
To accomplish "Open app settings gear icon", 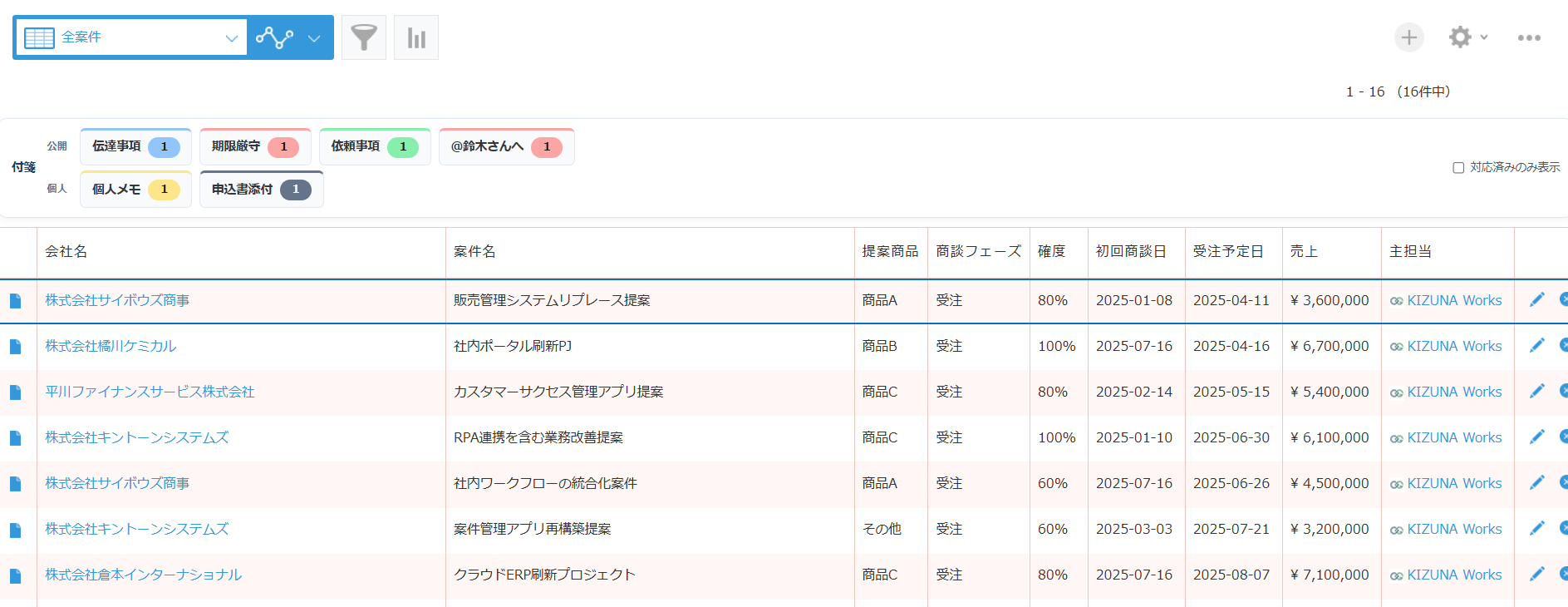I will click(x=1460, y=37).
